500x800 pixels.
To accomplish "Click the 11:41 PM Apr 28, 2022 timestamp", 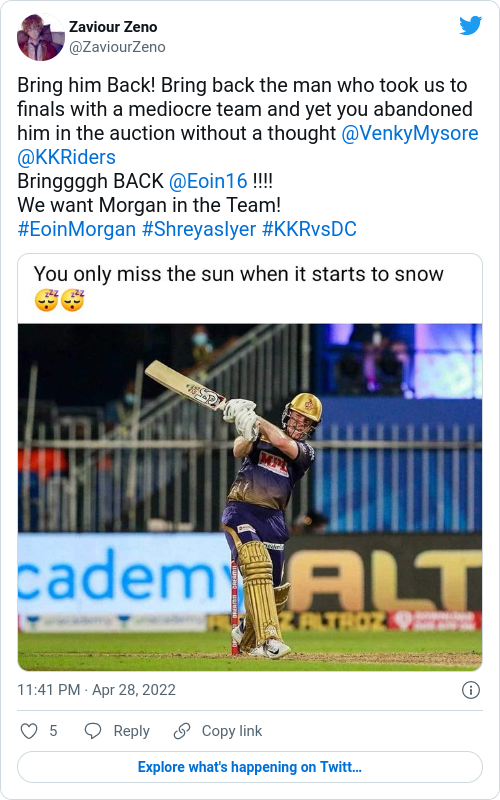I will (96, 690).
